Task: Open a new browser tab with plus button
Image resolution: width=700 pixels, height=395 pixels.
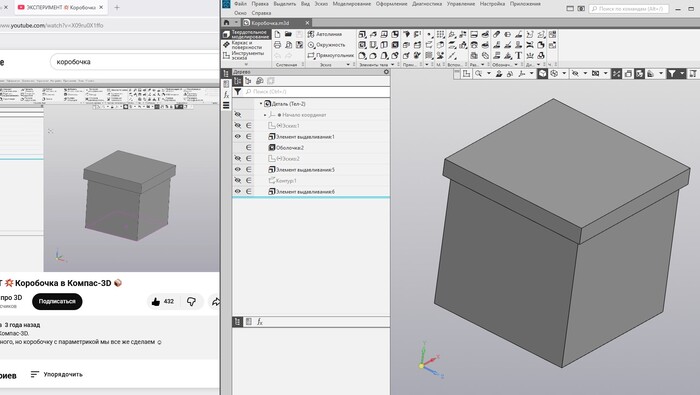Action: point(117,8)
